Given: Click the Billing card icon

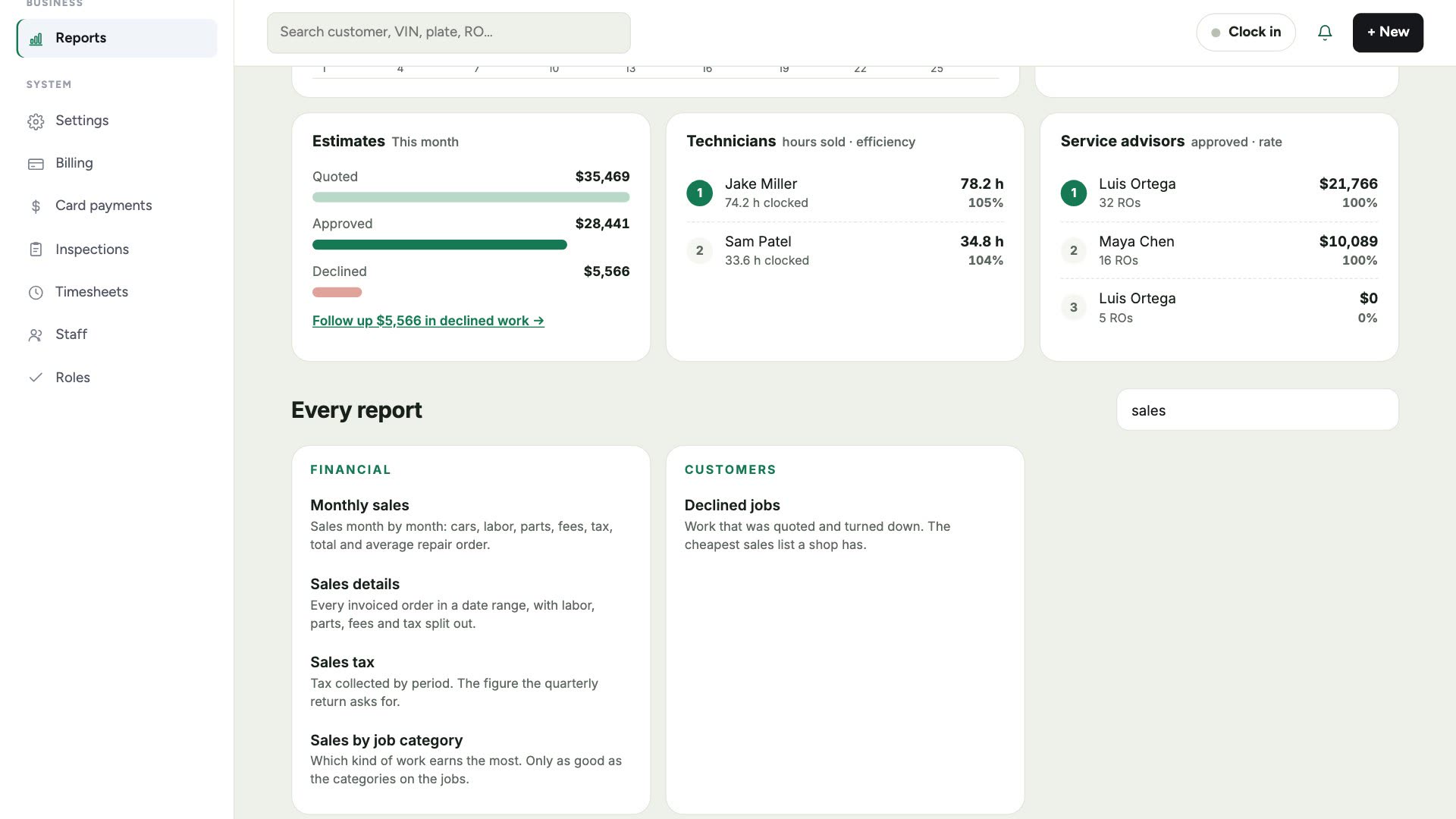Looking at the screenshot, I should pos(36,164).
